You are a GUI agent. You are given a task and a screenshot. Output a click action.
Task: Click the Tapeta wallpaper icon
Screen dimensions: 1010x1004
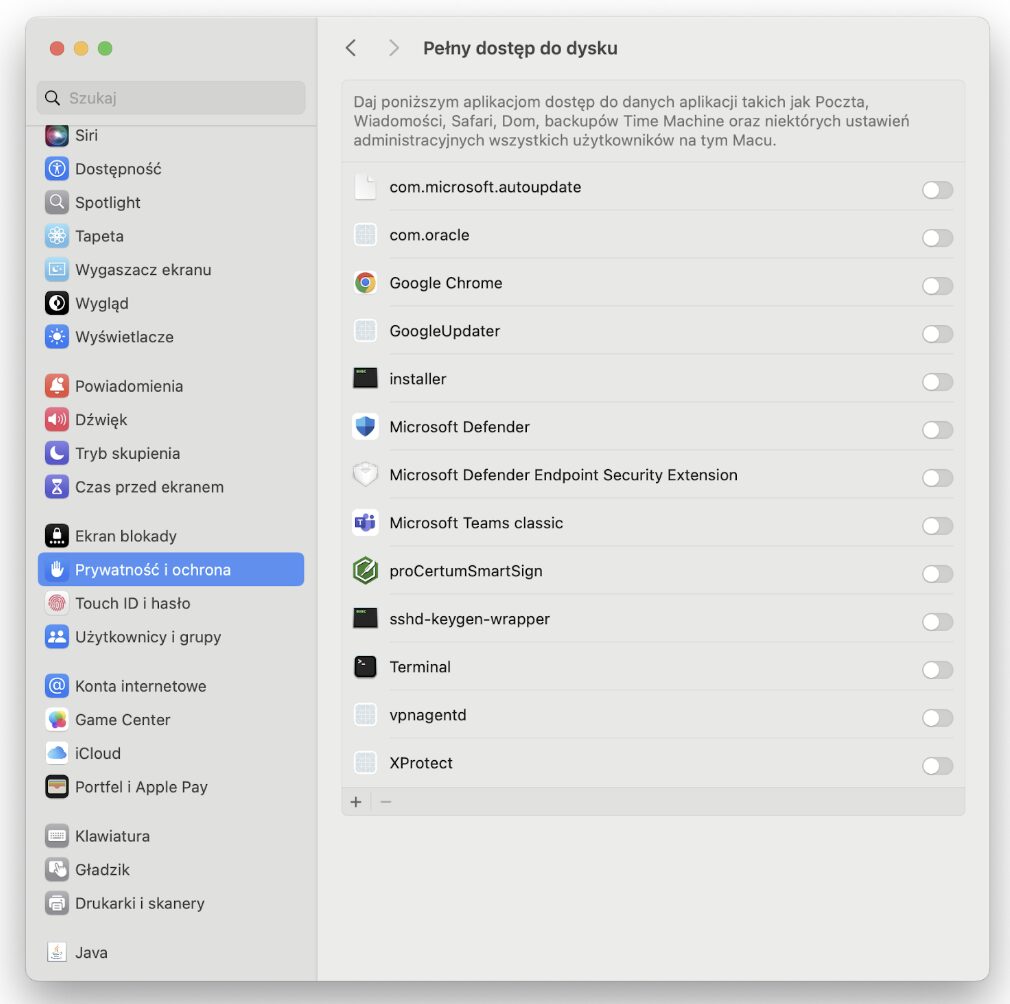57,236
